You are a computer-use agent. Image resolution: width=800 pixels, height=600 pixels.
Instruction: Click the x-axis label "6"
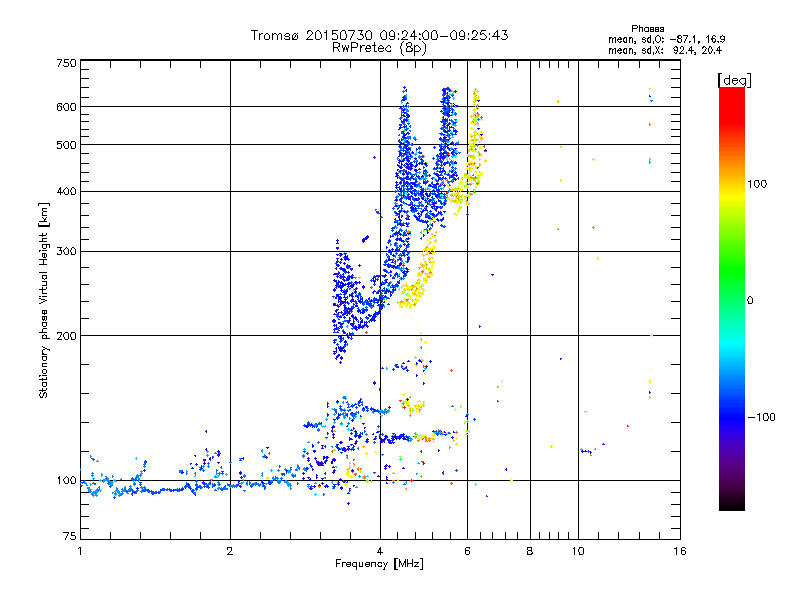[x=467, y=551]
